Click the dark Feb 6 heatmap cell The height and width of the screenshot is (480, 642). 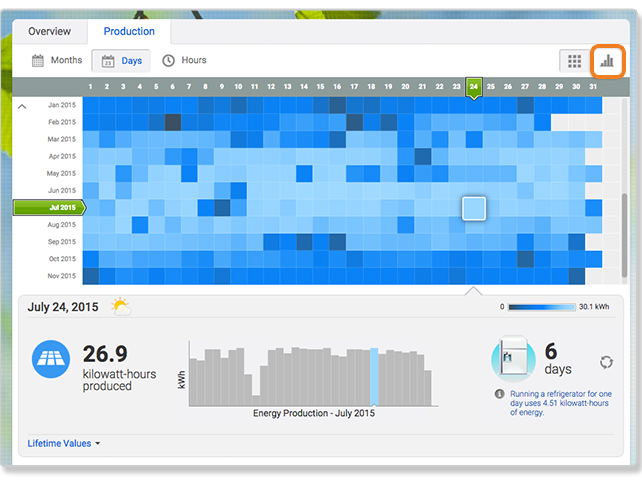pos(173,122)
